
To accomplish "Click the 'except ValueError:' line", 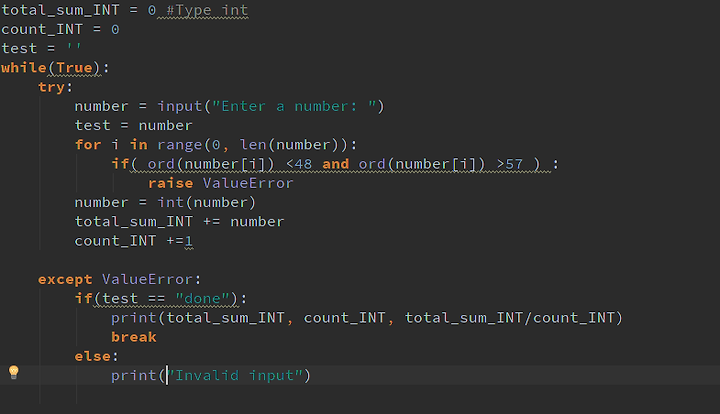I will 119,279.
